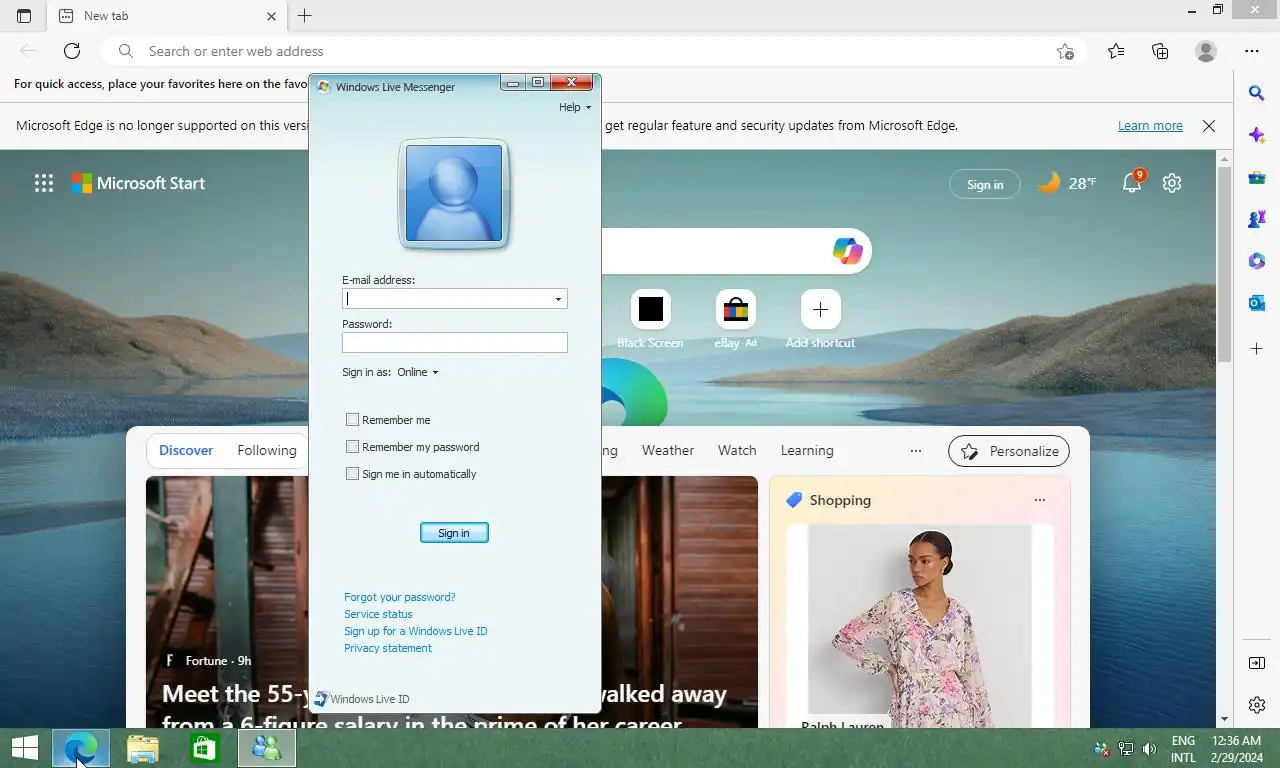The width and height of the screenshot is (1280, 768).
Task: Open the Collections icon in Edge toolbar
Action: (x=1160, y=51)
